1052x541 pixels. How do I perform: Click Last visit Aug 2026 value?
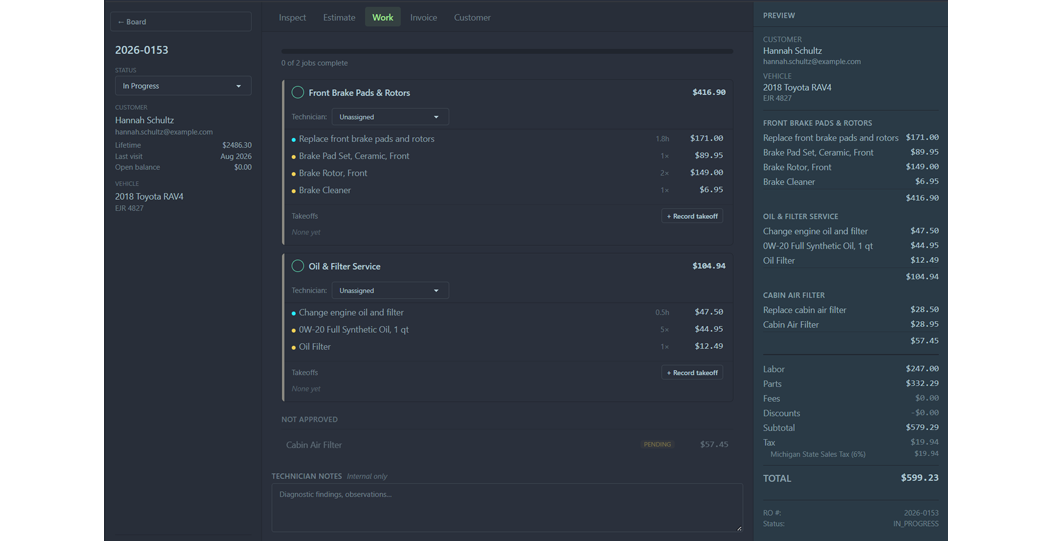point(236,156)
